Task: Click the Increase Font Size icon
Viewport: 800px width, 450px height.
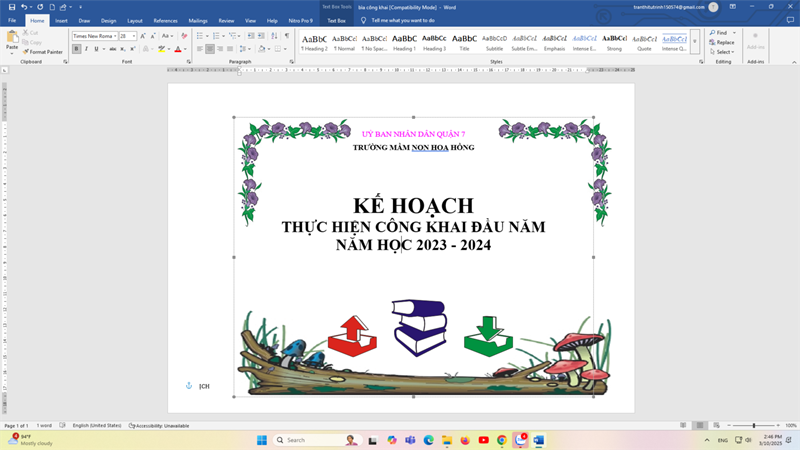Action: click(144, 36)
